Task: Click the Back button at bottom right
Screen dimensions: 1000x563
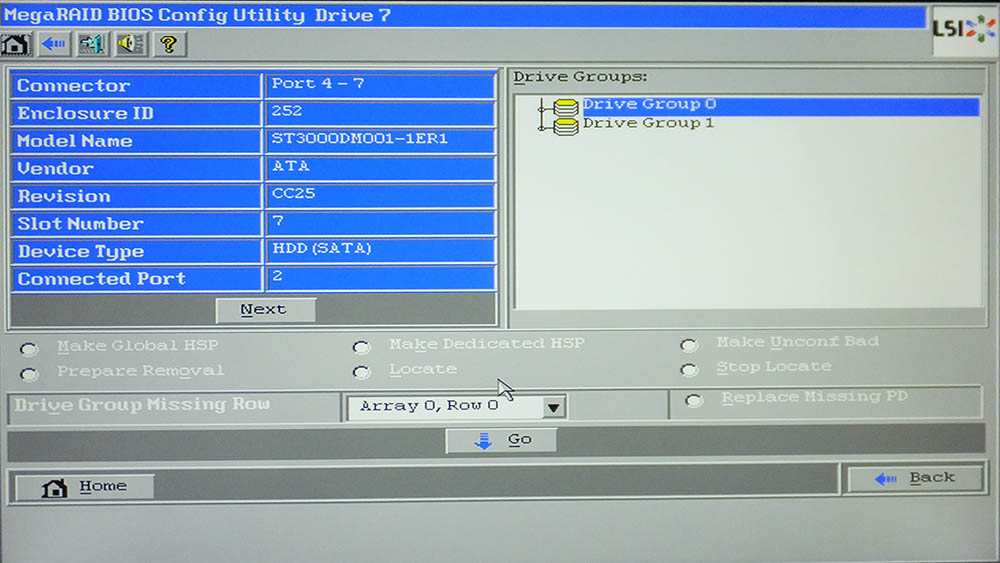Action: point(915,478)
